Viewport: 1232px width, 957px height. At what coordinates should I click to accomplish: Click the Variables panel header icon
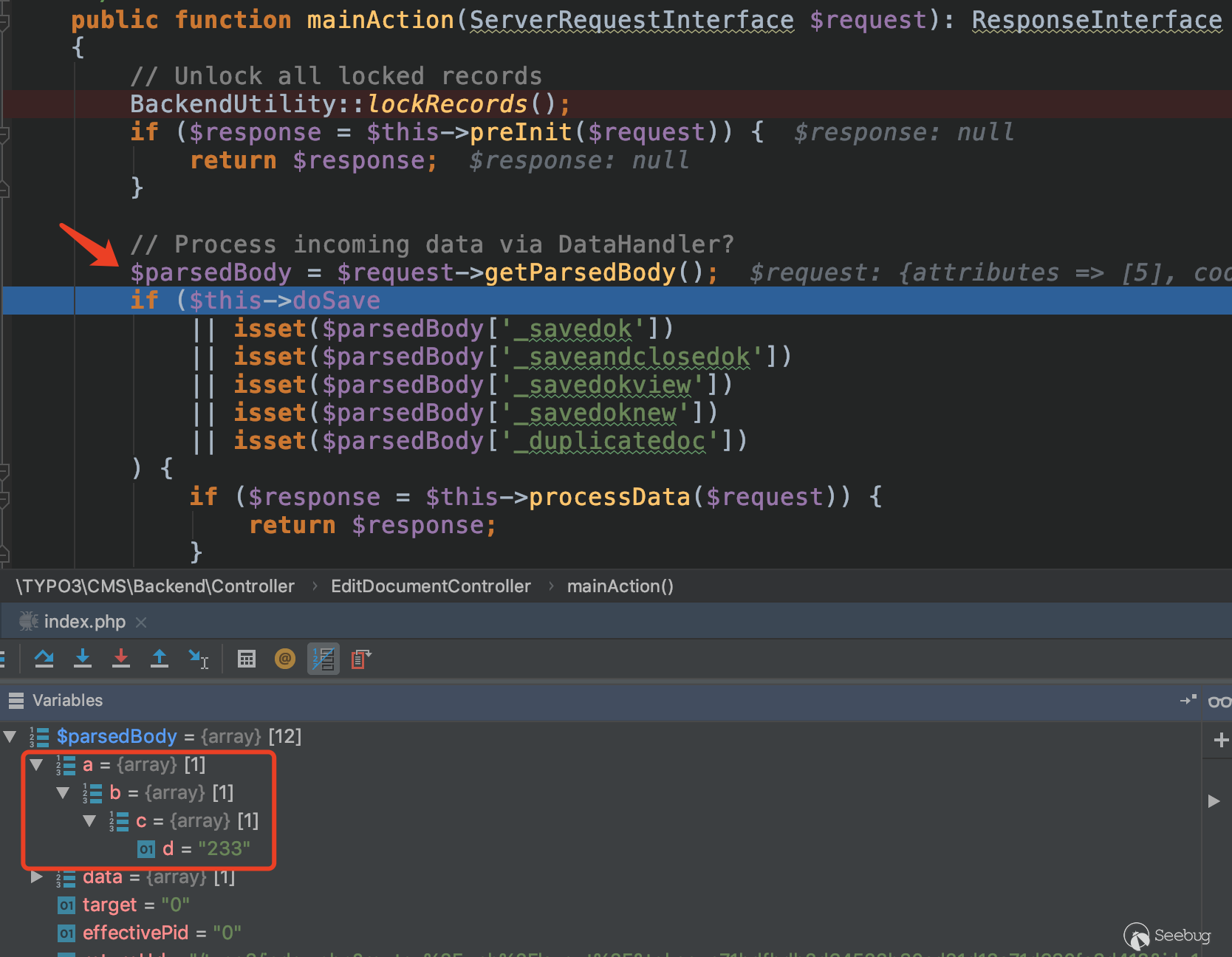[x=16, y=700]
